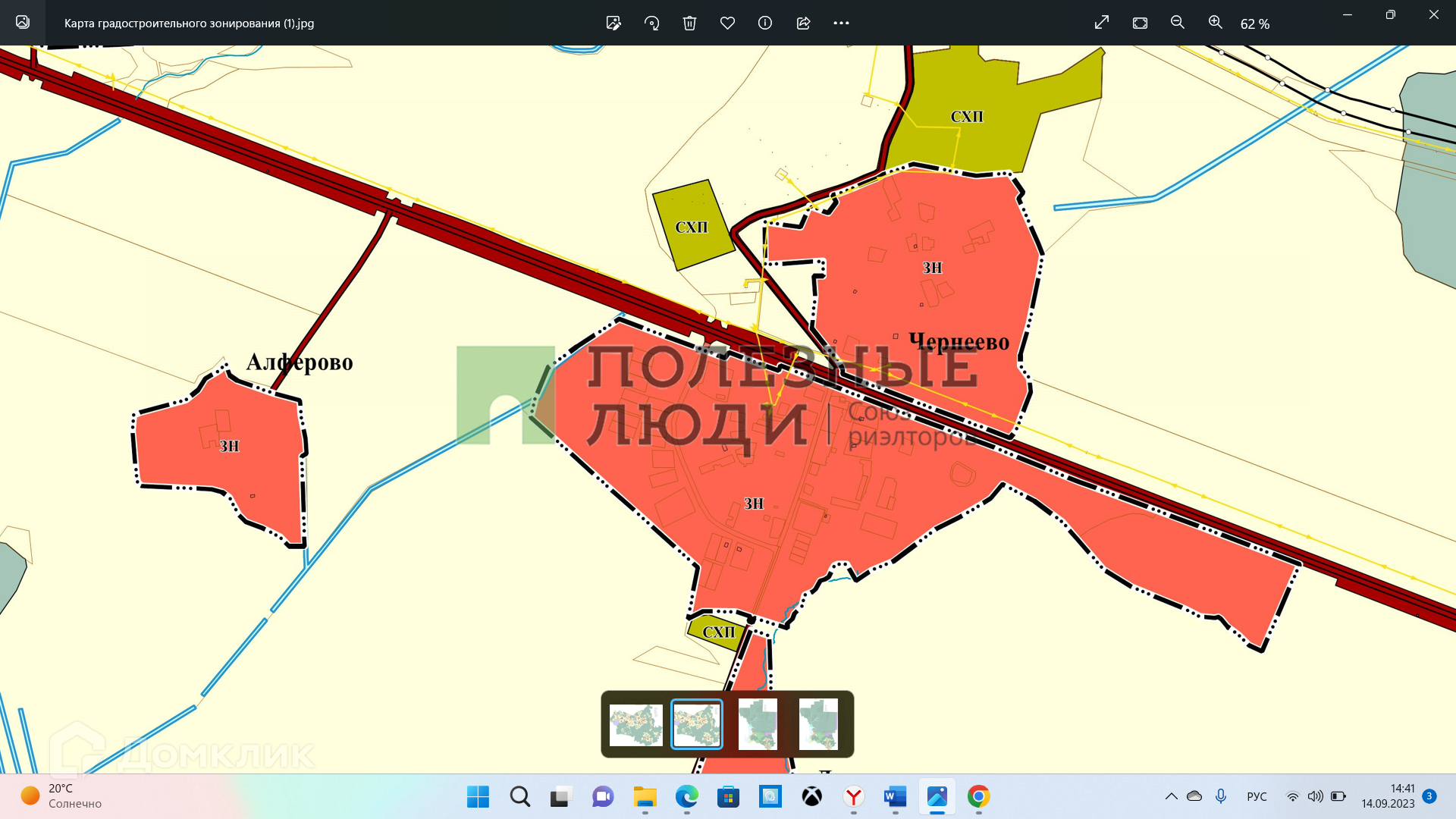The height and width of the screenshot is (819, 1456).
Task: Open the three-dots more menu
Action: (x=841, y=23)
